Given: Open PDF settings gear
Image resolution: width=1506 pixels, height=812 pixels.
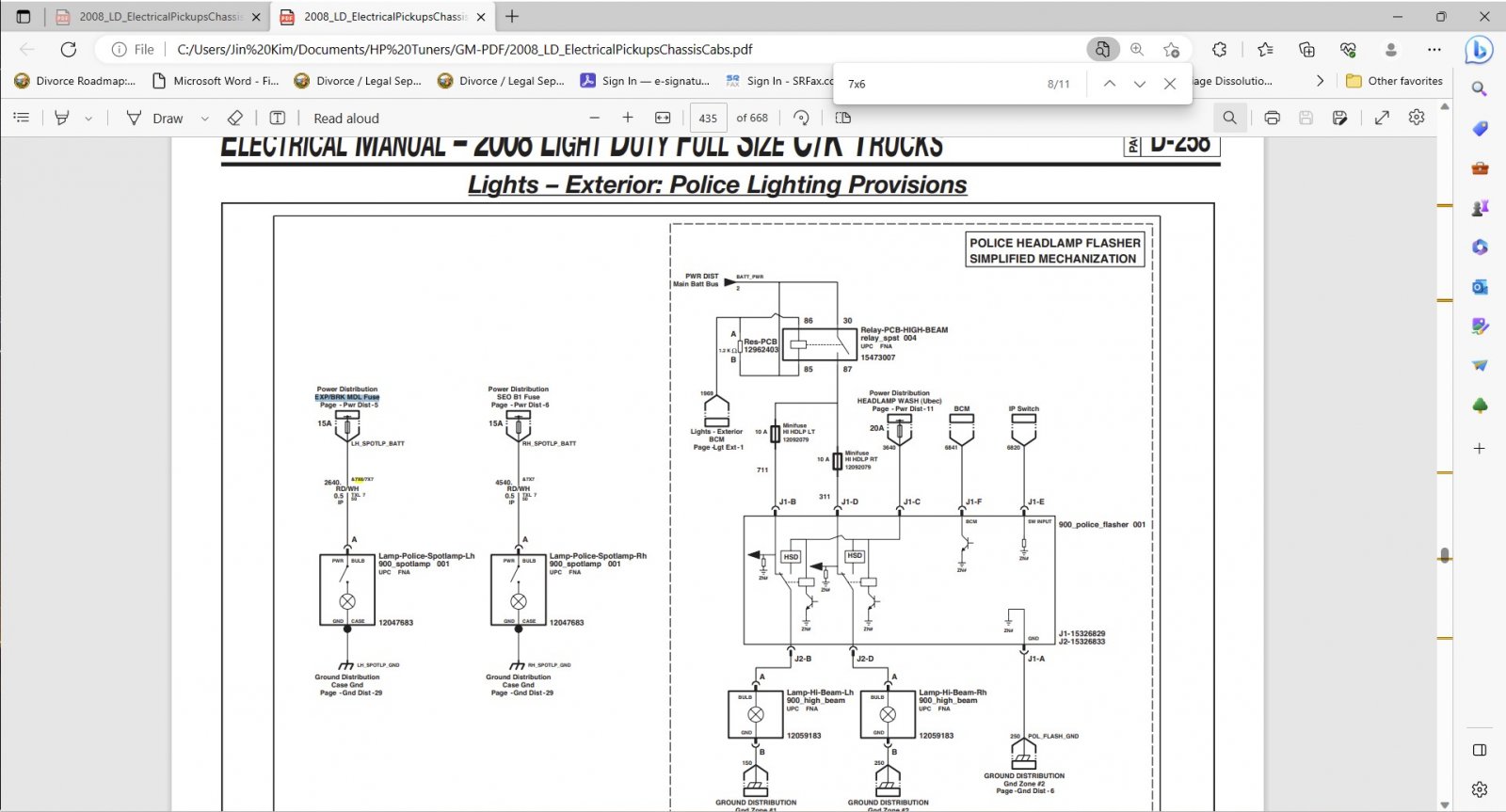Looking at the screenshot, I should pos(1417,118).
